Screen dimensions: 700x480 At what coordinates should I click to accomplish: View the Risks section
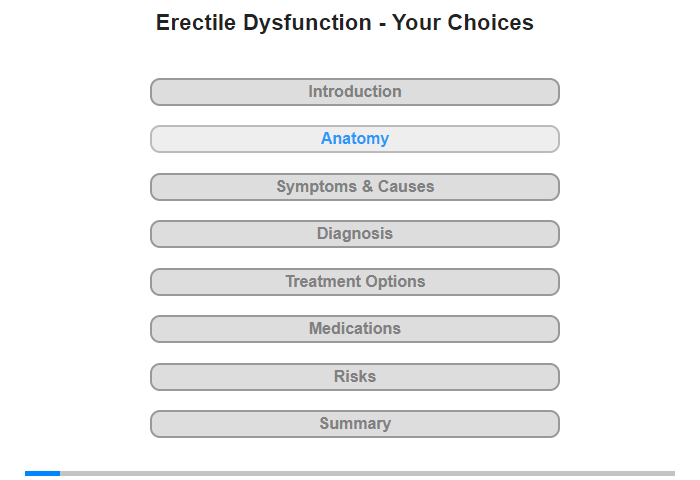354,377
